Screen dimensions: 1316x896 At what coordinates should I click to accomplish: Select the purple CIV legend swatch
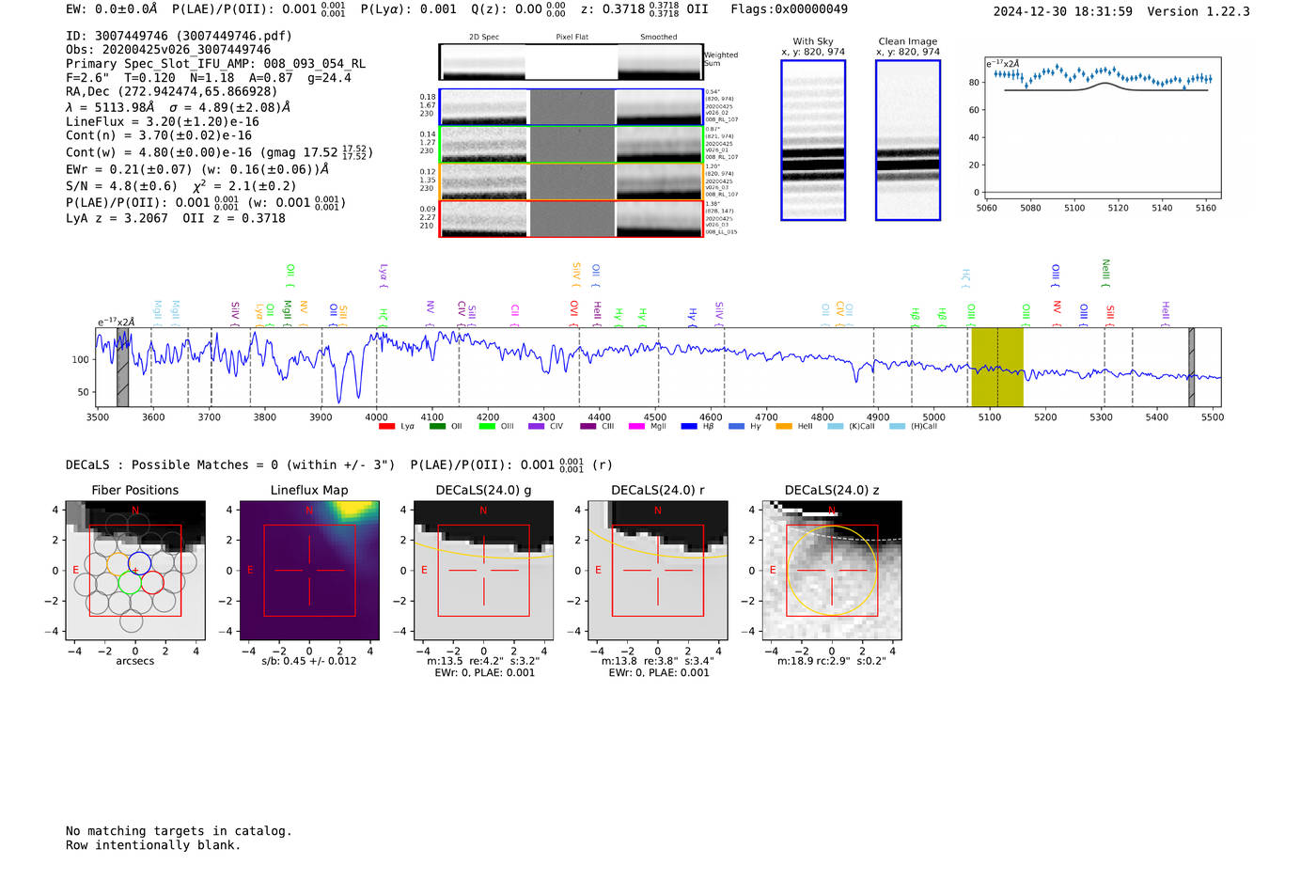537,427
